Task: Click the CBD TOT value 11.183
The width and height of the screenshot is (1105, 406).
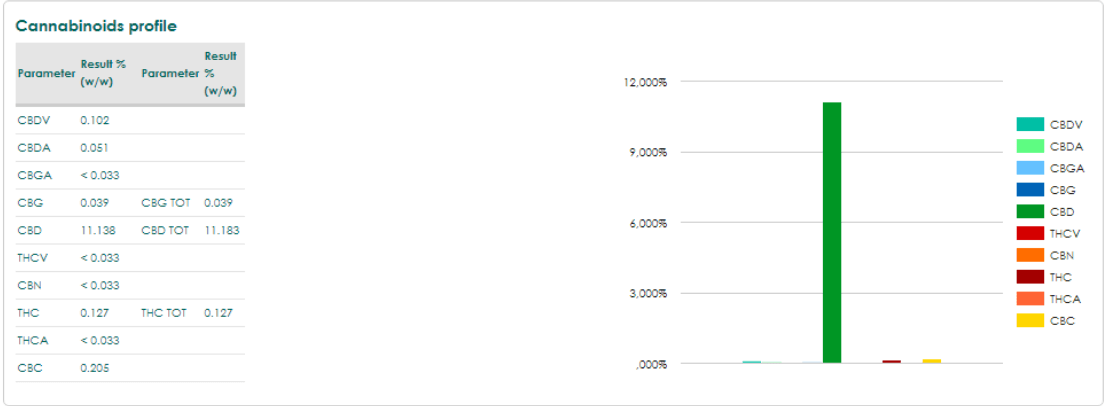Action: click(221, 230)
